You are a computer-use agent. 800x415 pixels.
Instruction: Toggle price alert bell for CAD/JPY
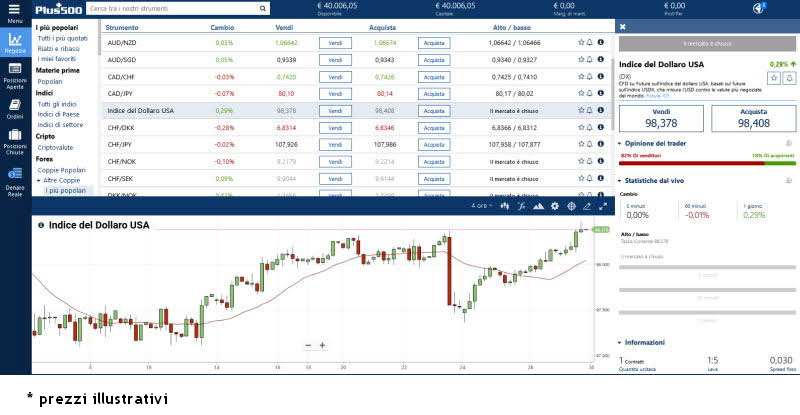click(590, 93)
